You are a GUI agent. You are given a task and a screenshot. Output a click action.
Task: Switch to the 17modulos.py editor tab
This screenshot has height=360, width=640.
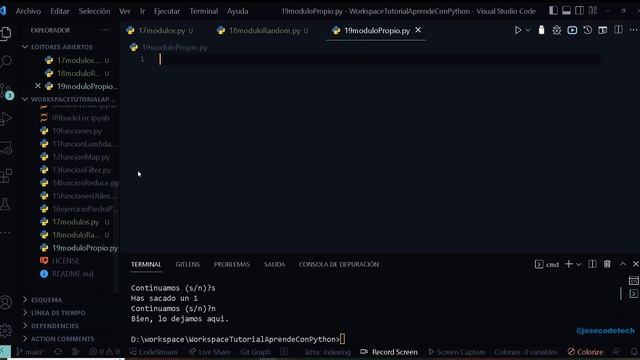point(161,31)
